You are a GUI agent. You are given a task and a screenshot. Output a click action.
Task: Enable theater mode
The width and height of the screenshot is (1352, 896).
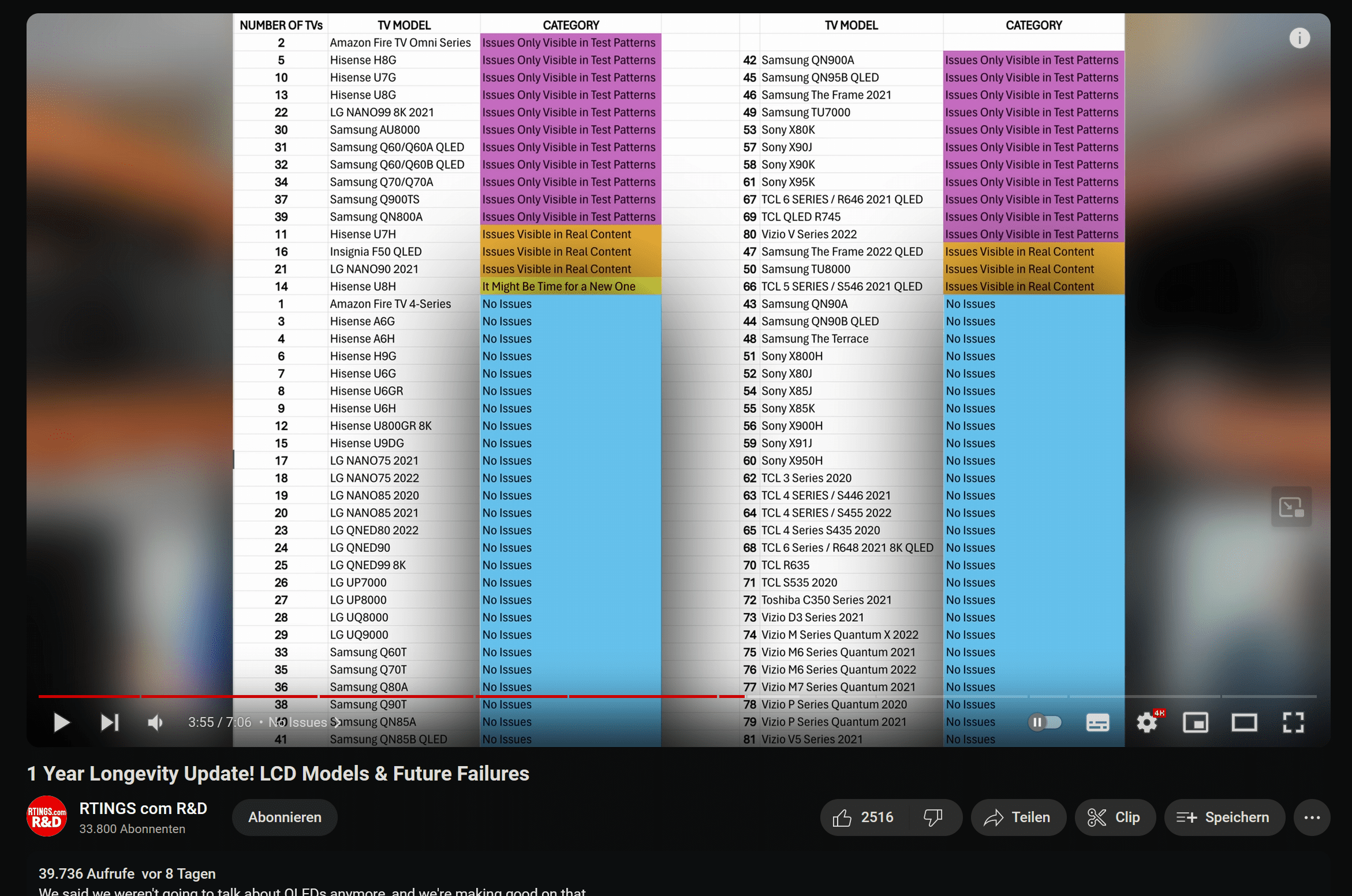click(x=1244, y=722)
